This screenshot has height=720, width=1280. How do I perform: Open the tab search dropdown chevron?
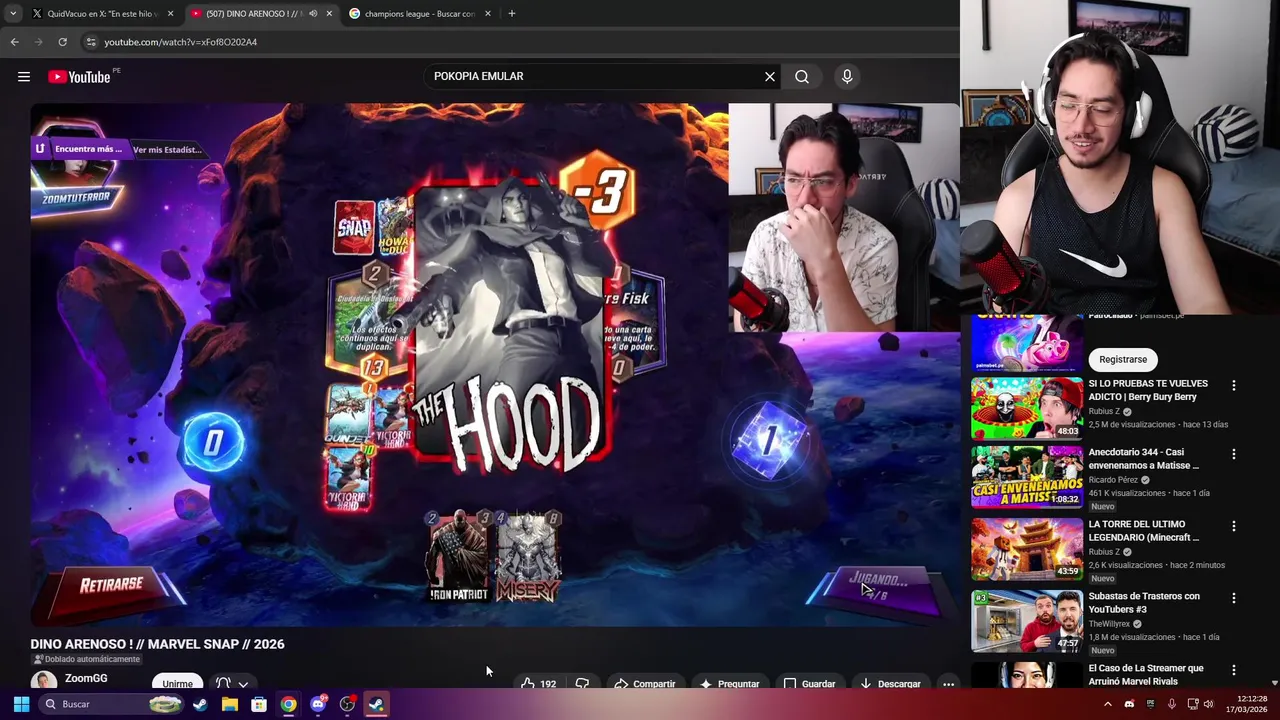coord(13,13)
